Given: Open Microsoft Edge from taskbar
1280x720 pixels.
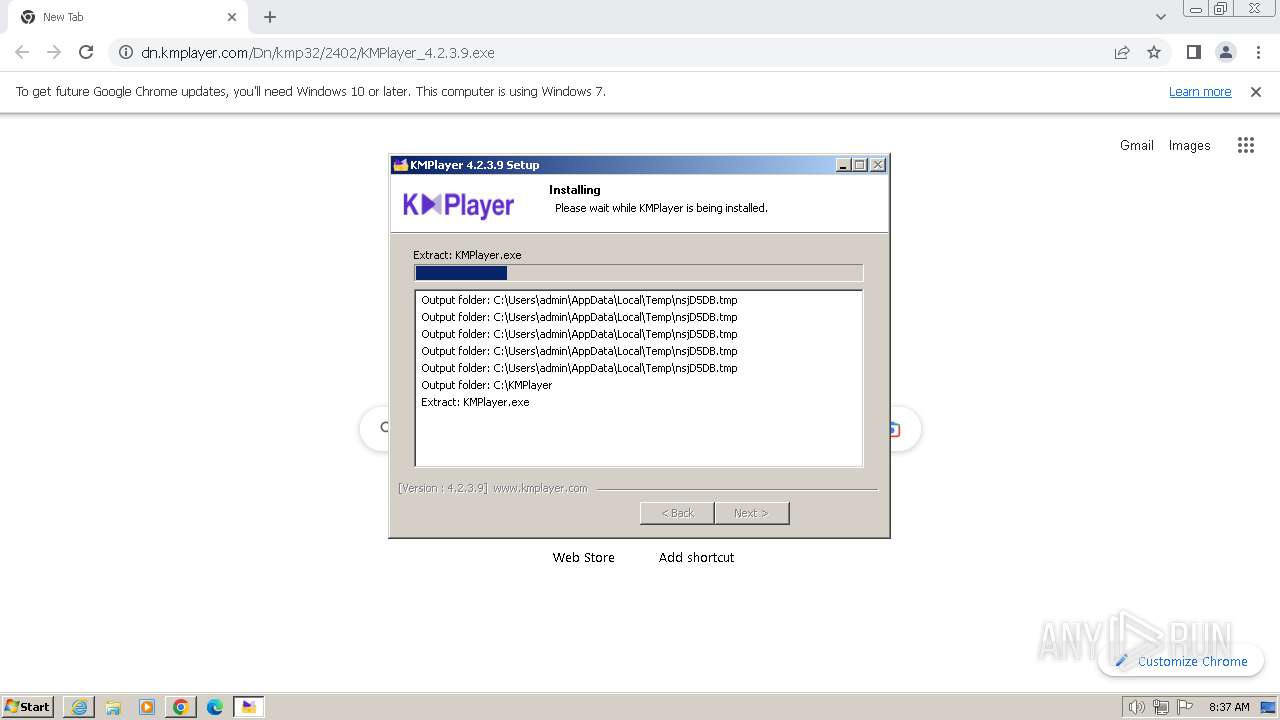Looking at the screenshot, I should [x=215, y=707].
